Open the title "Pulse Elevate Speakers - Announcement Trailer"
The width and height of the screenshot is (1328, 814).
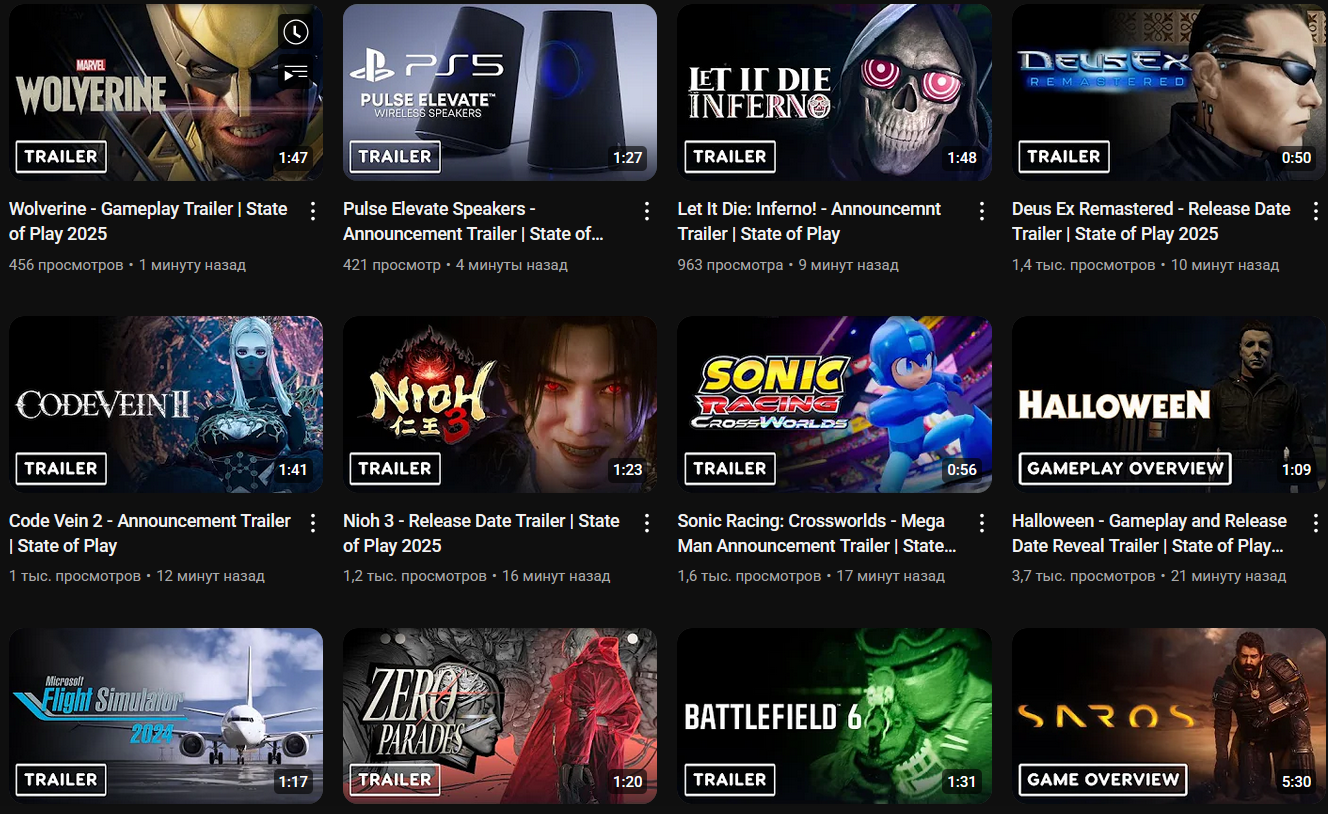[x=473, y=221]
